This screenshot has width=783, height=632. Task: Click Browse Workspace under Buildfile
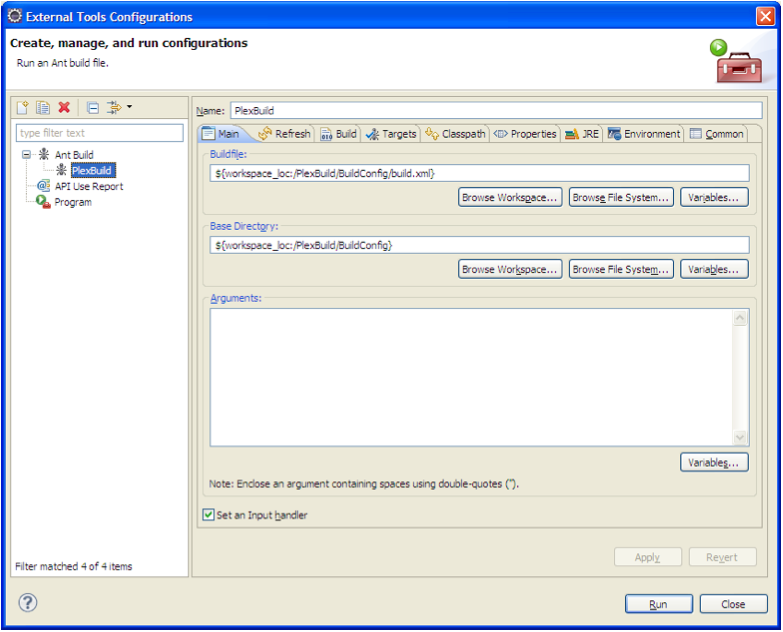pyautogui.click(x=510, y=197)
